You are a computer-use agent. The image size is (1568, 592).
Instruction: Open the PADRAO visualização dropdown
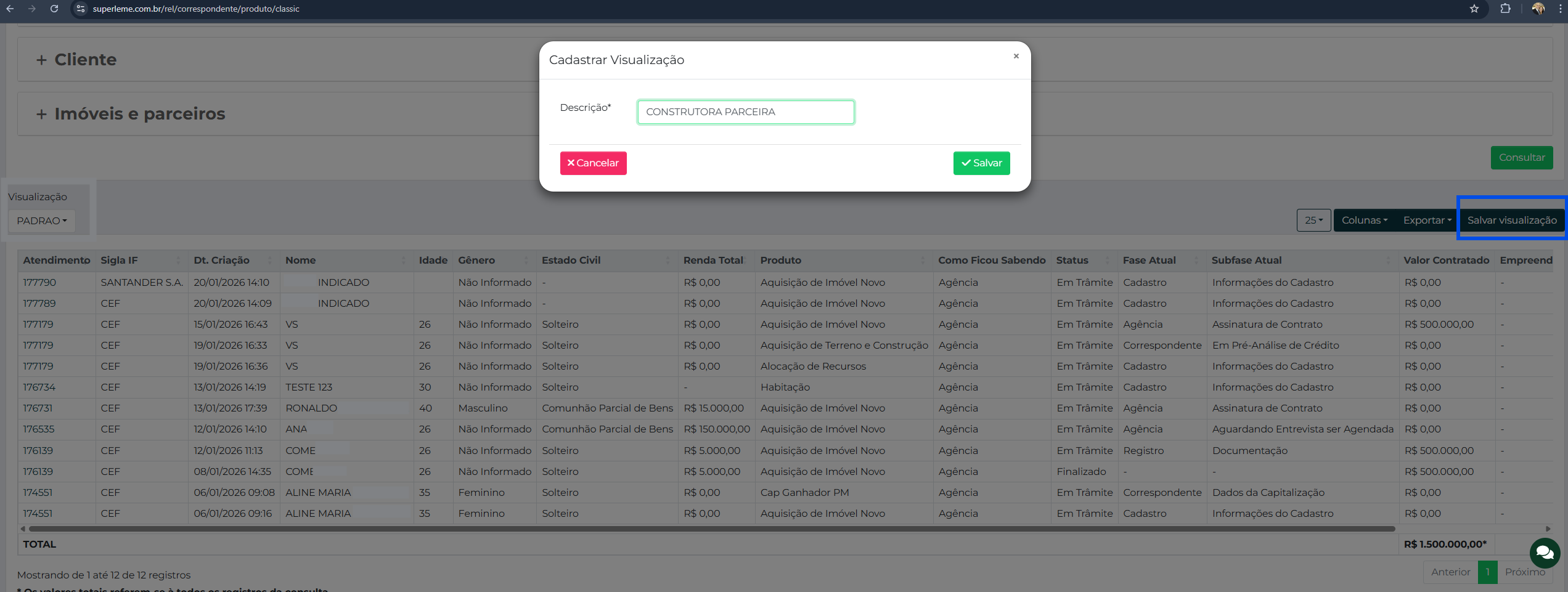click(41, 221)
